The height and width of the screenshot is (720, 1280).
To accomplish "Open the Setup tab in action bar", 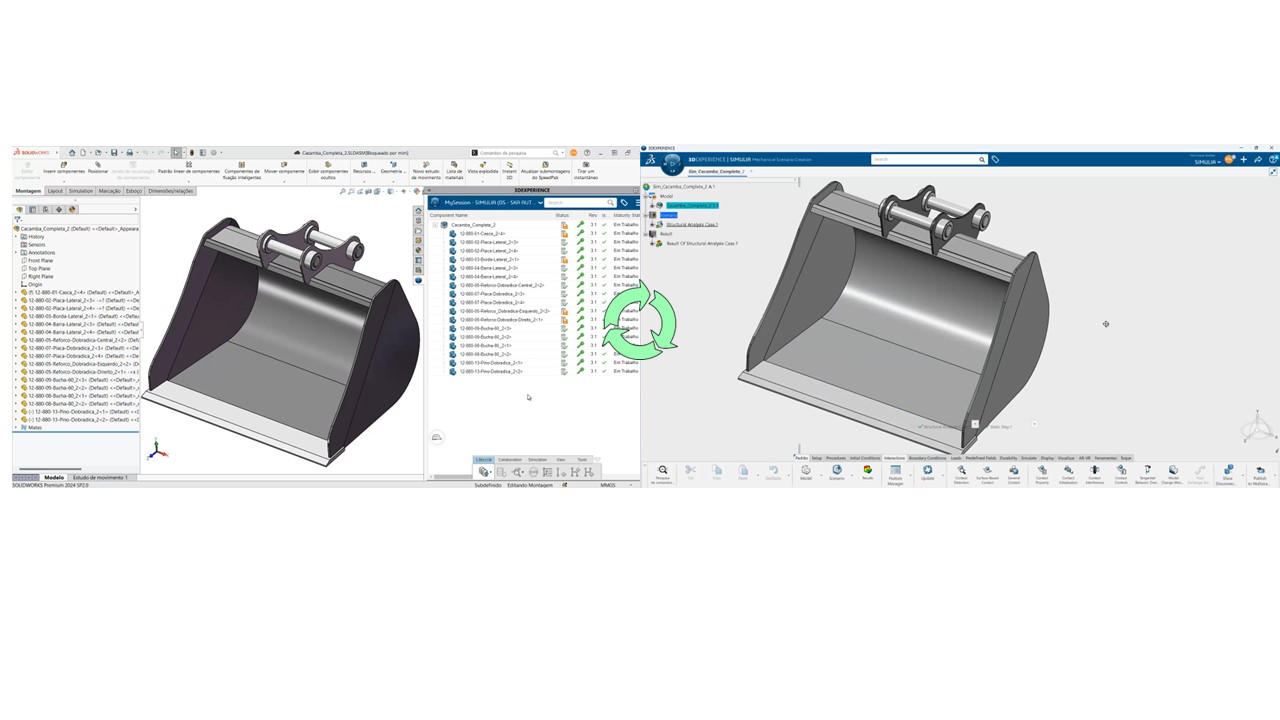I will [817, 458].
